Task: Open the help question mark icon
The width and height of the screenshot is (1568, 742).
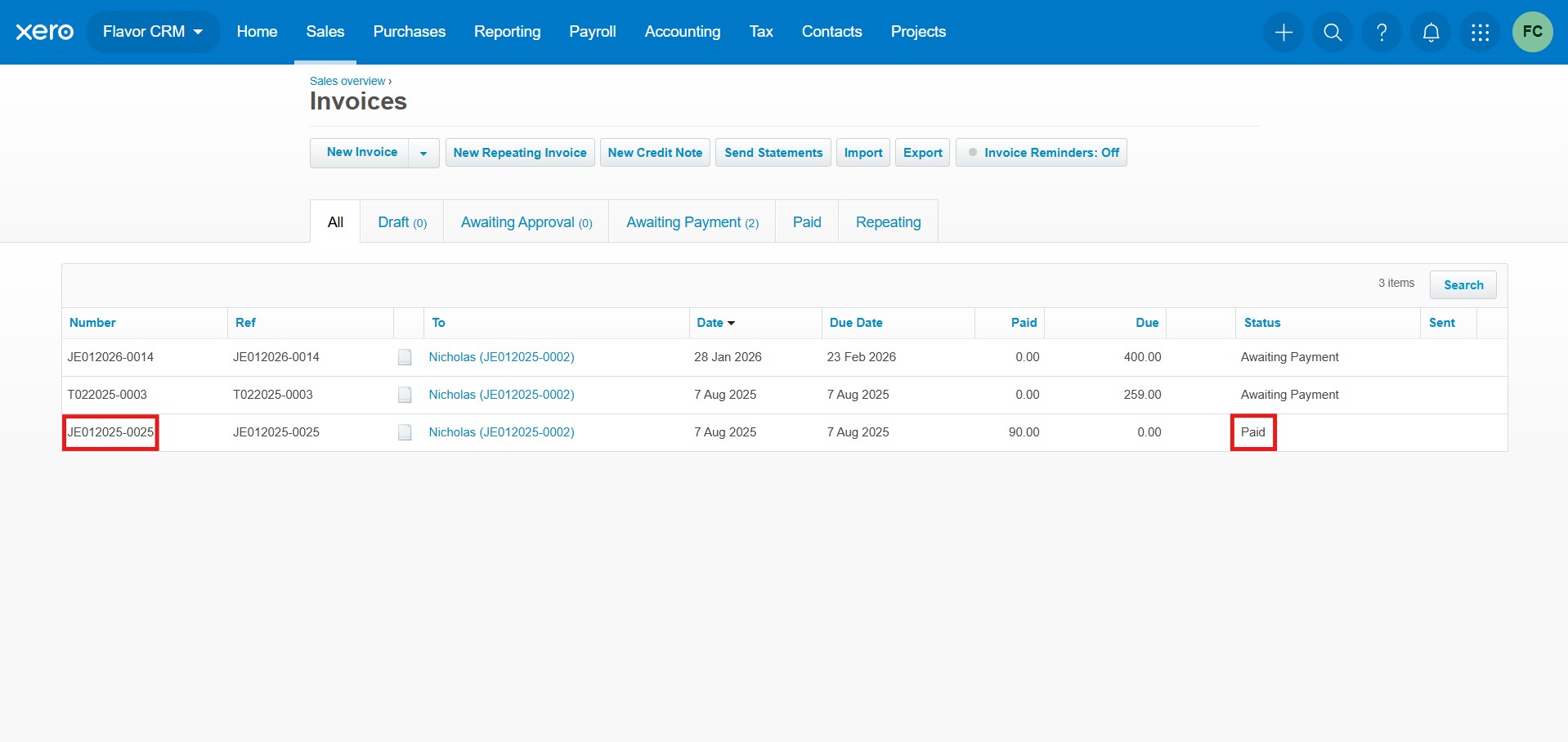Action: [x=1382, y=32]
